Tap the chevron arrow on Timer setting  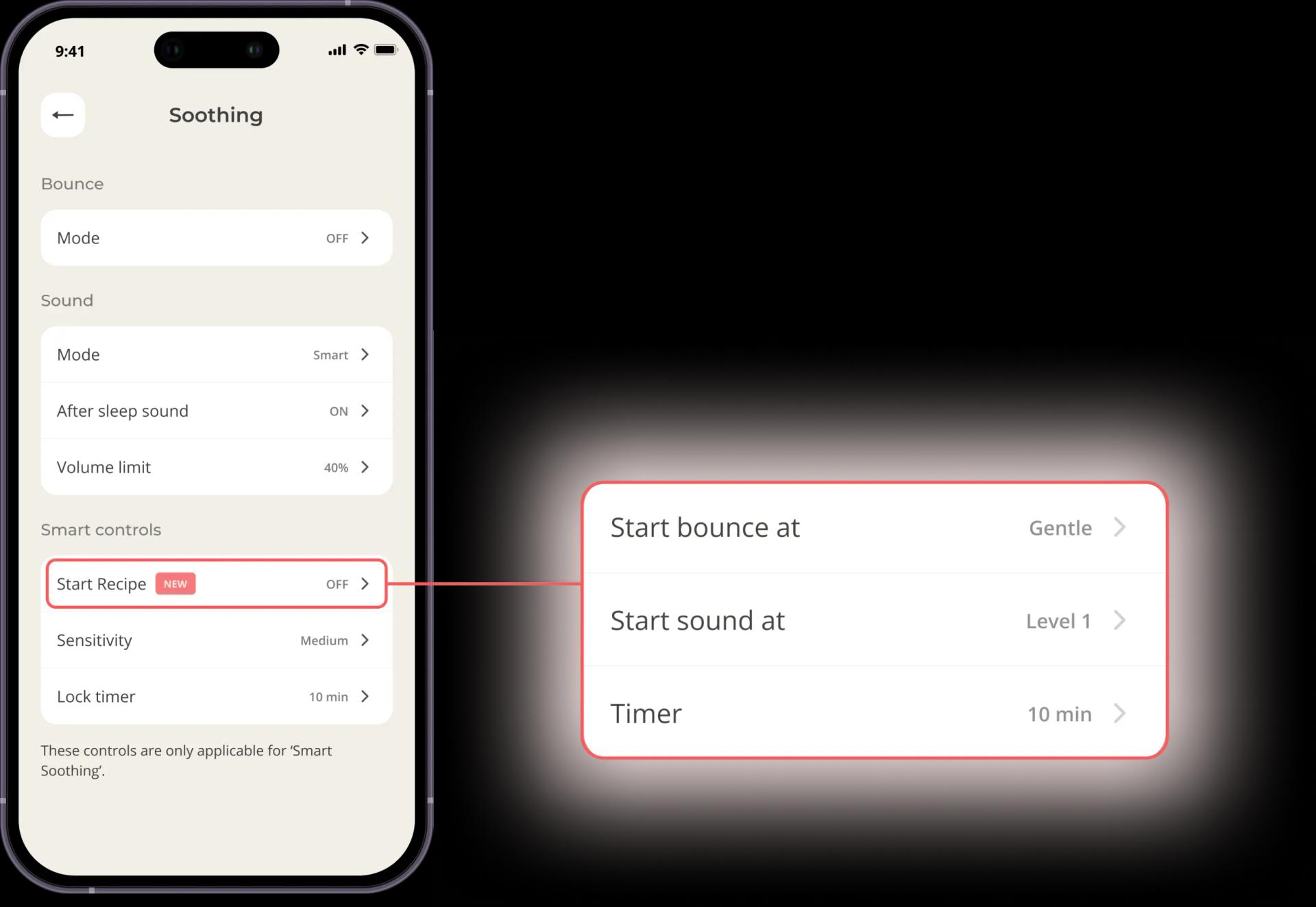pyautogui.click(x=1121, y=712)
